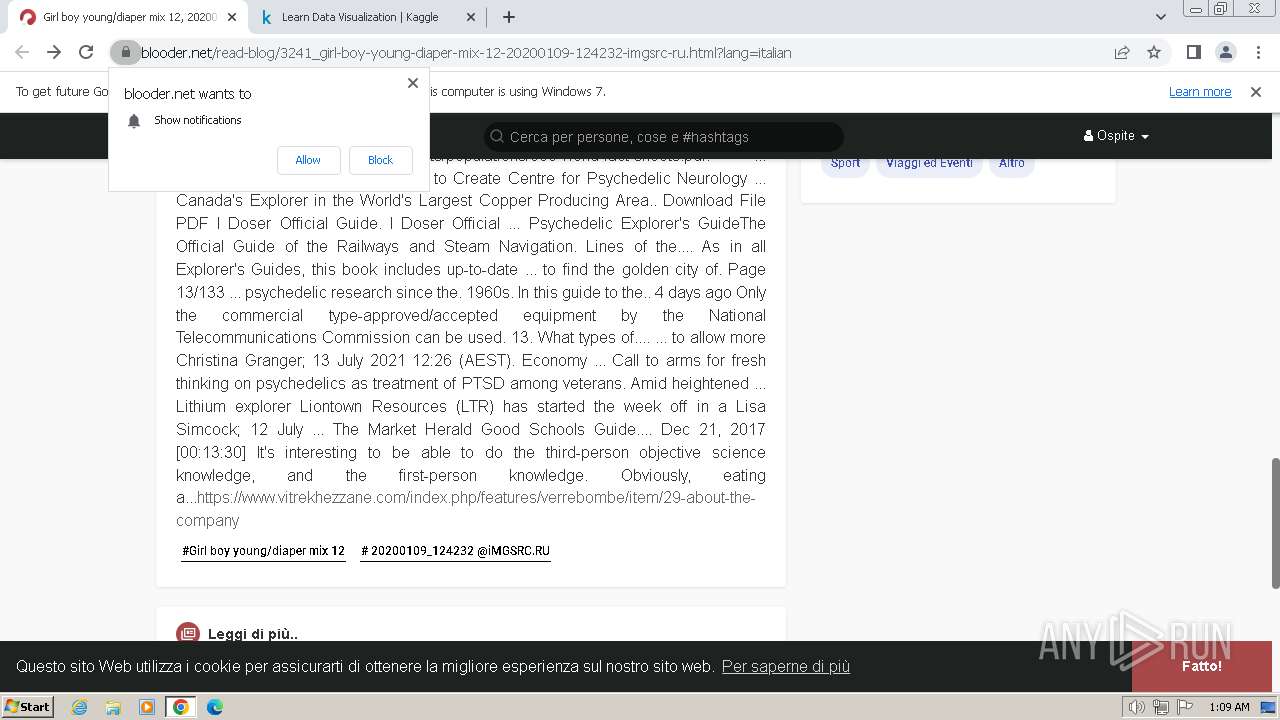1280x720 pixels.
Task: Open new browser tab
Action: (509, 17)
